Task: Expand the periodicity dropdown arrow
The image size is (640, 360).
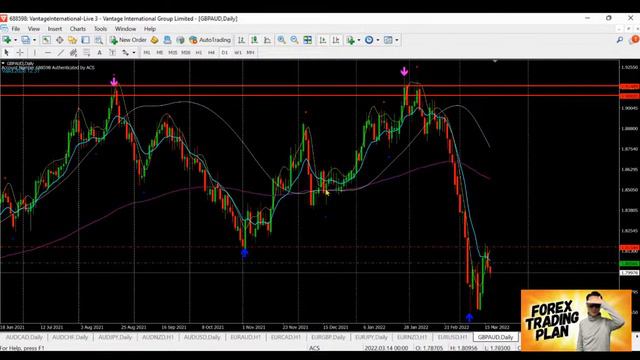Action: tap(378, 40)
